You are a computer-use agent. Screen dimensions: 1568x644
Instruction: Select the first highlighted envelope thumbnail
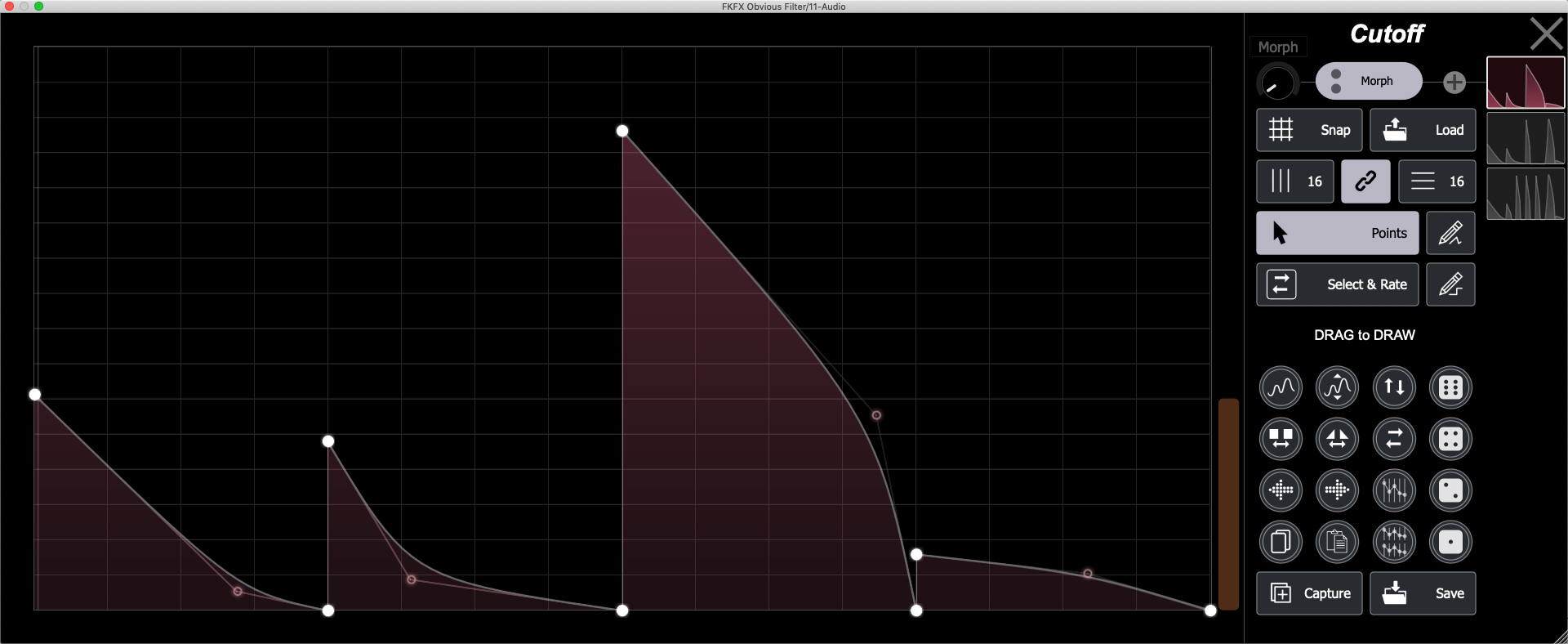tap(1526, 83)
